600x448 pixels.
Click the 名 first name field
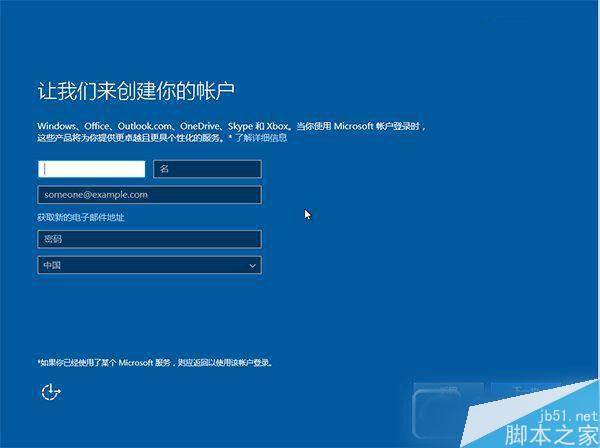click(208, 169)
